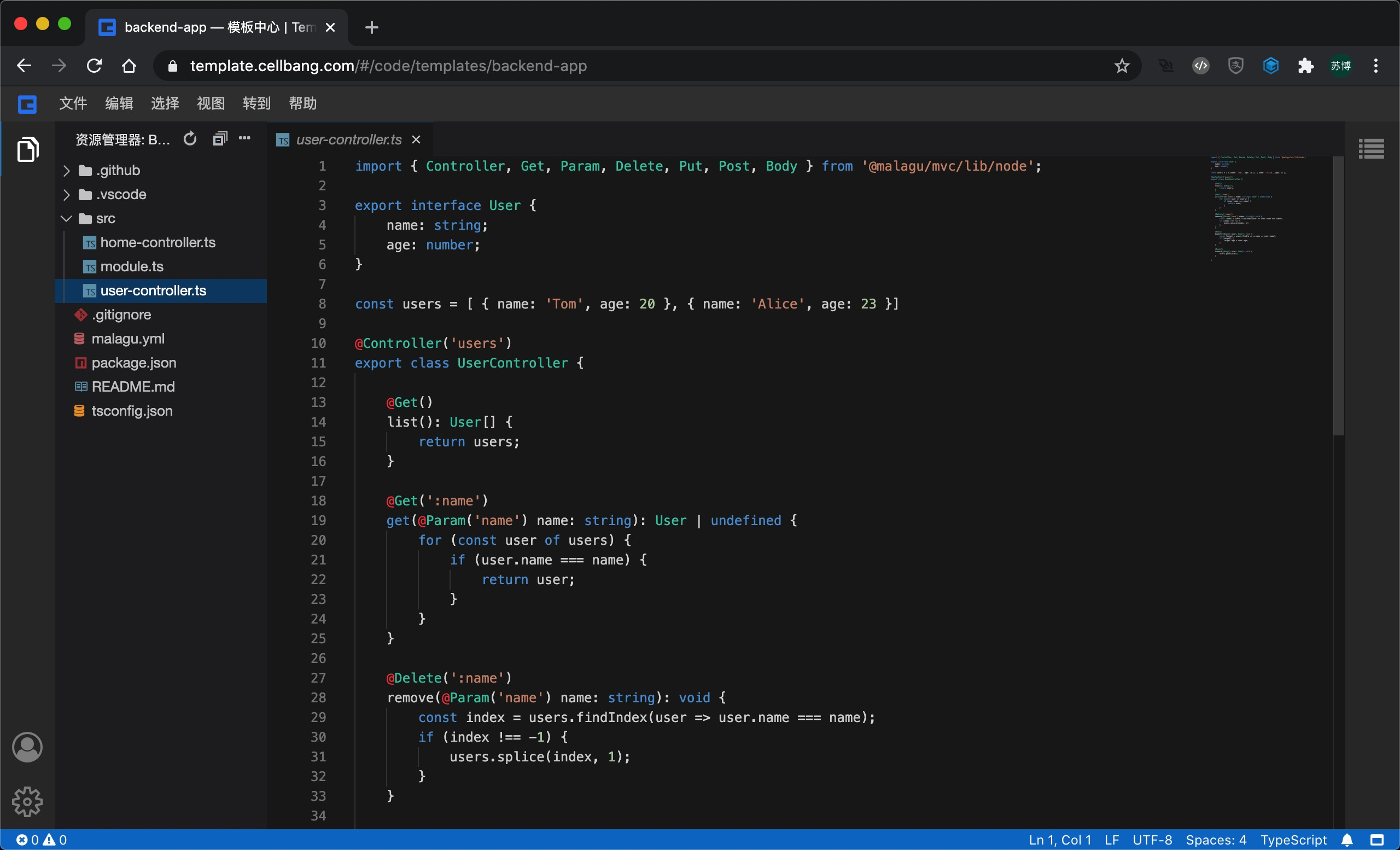Click the refresh explorer icon
This screenshot has width=1400, height=850.
[190, 138]
